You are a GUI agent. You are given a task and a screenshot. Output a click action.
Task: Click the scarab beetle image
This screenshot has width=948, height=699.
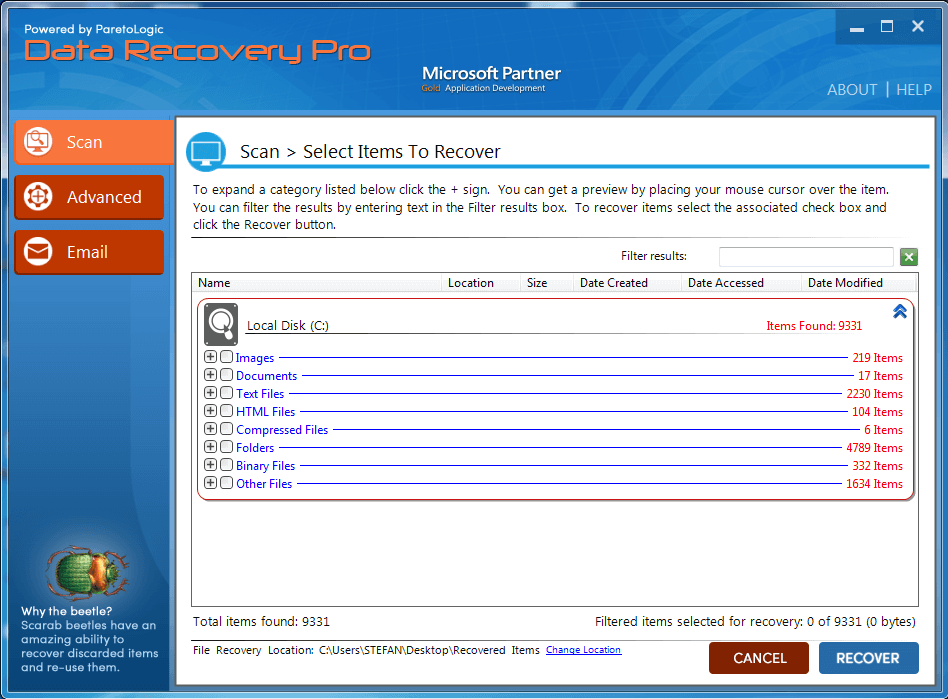(x=89, y=571)
